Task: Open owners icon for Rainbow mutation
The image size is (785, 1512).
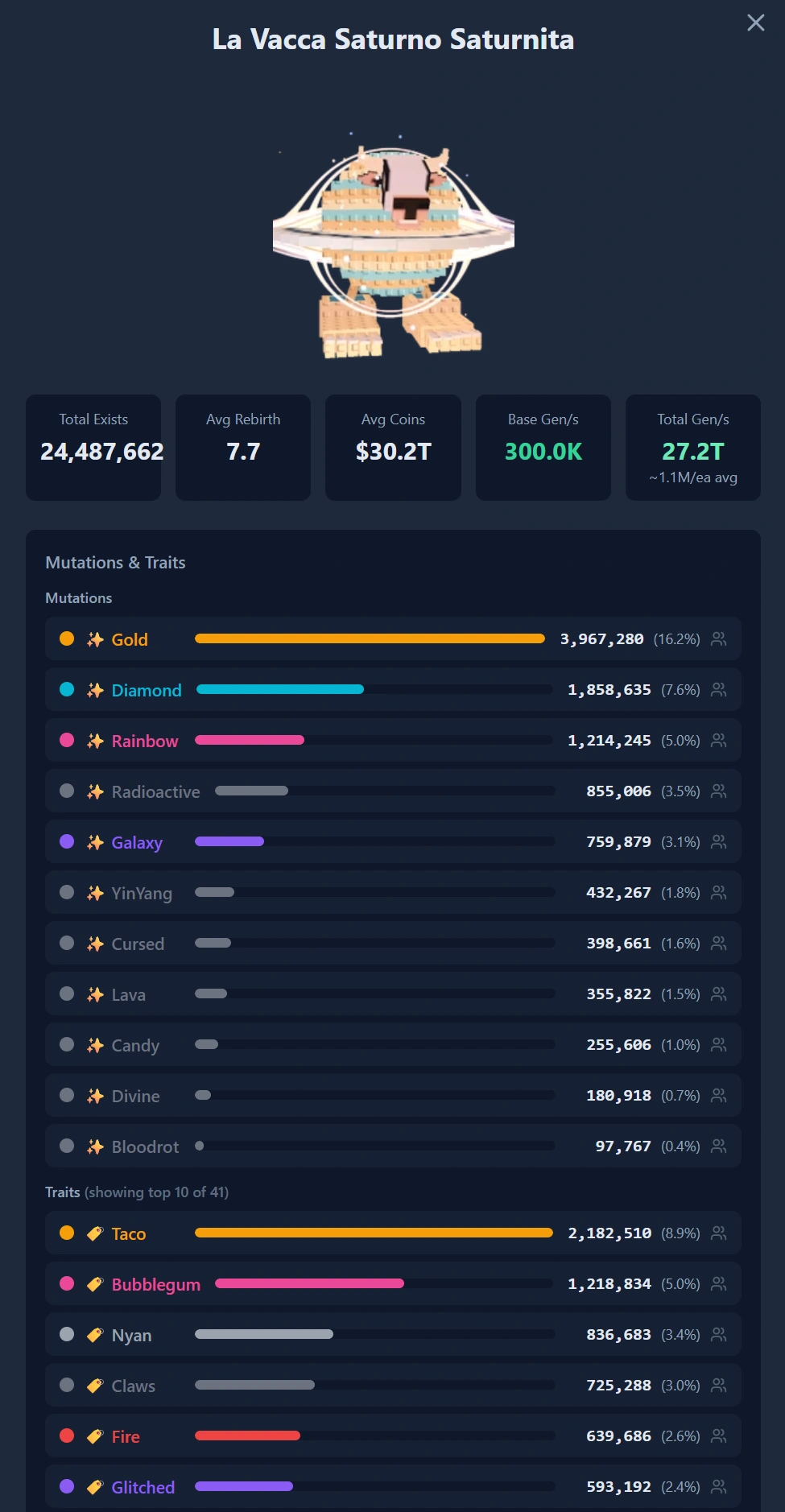Action: point(719,740)
